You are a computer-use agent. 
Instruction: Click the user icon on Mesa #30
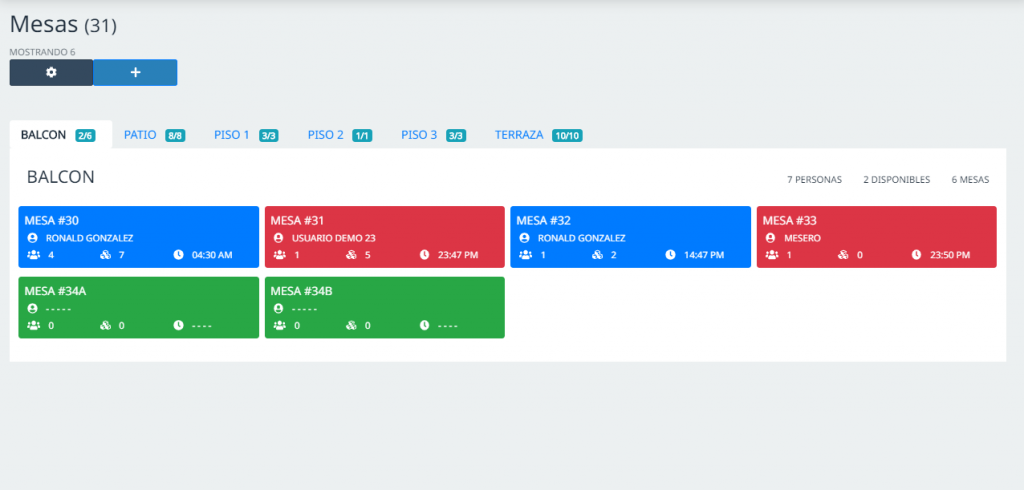pos(33,238)
